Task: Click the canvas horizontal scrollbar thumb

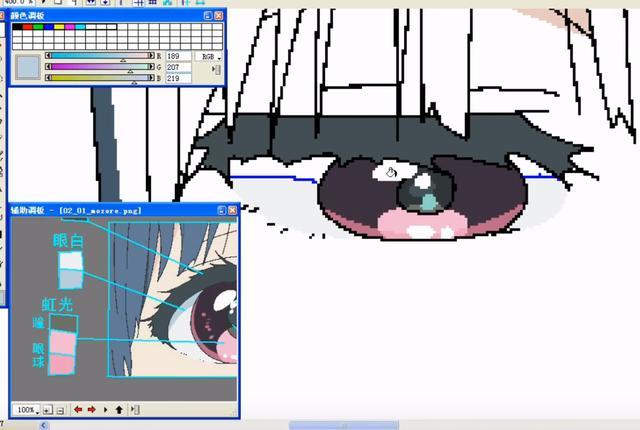Action: 344,426
